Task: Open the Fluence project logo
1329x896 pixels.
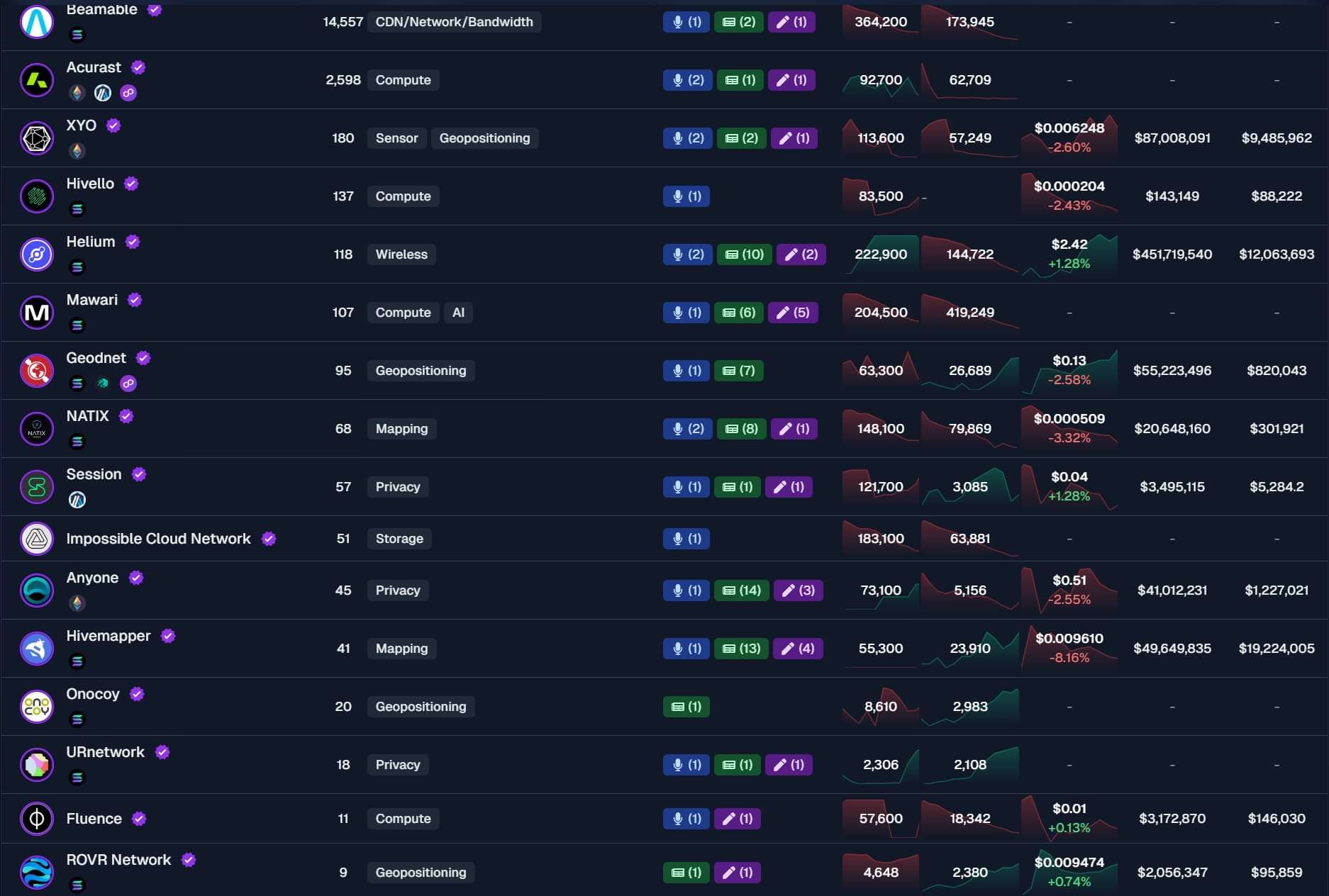Action: coord(37,818)
